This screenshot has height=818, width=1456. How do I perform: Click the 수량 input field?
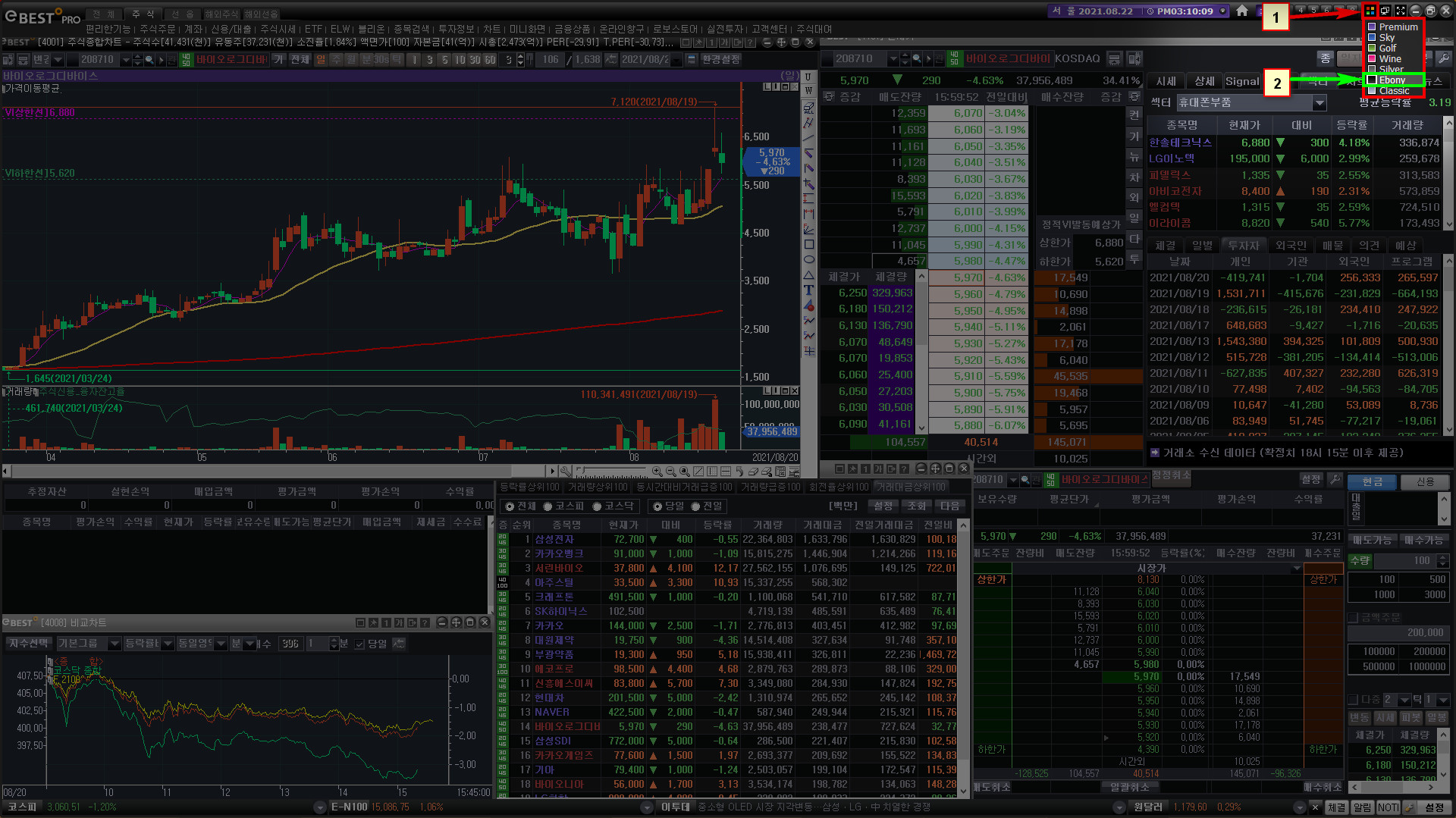1404,561
